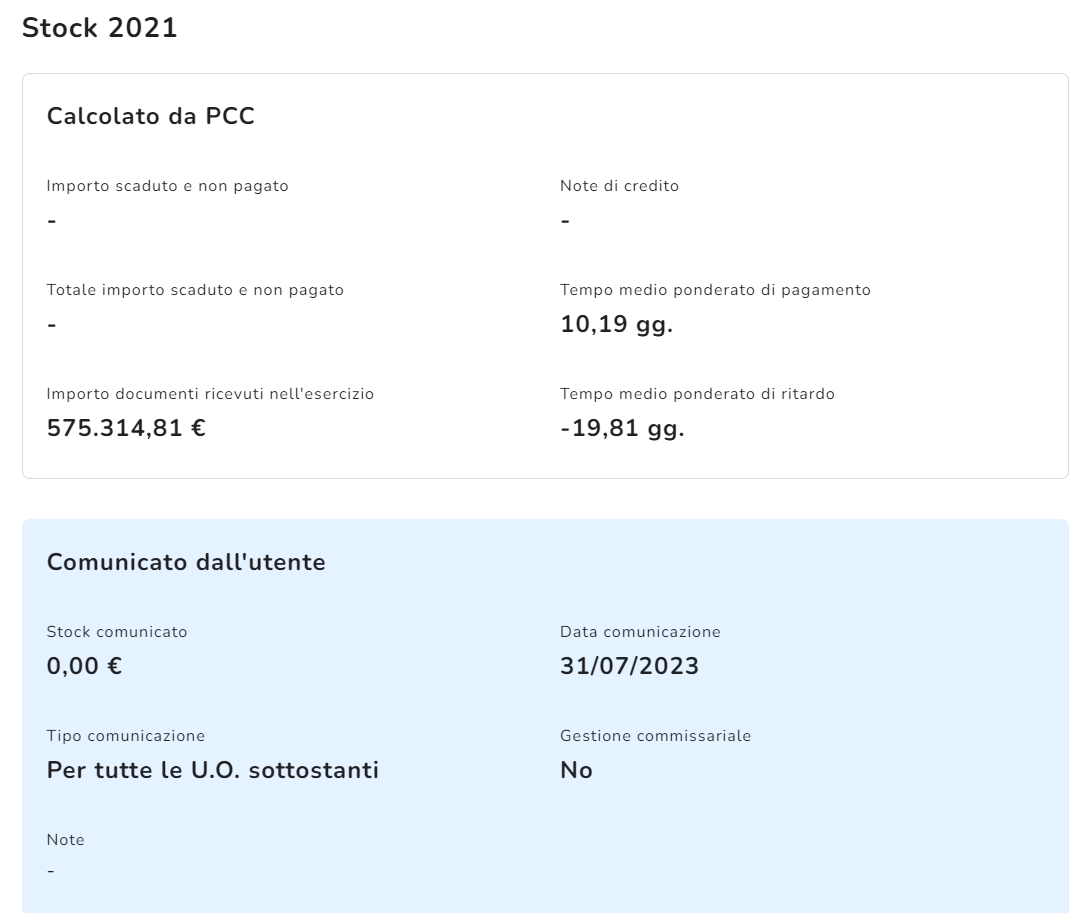
Task: Select the -19,81 gg. delay value
Action: (622, 429)
